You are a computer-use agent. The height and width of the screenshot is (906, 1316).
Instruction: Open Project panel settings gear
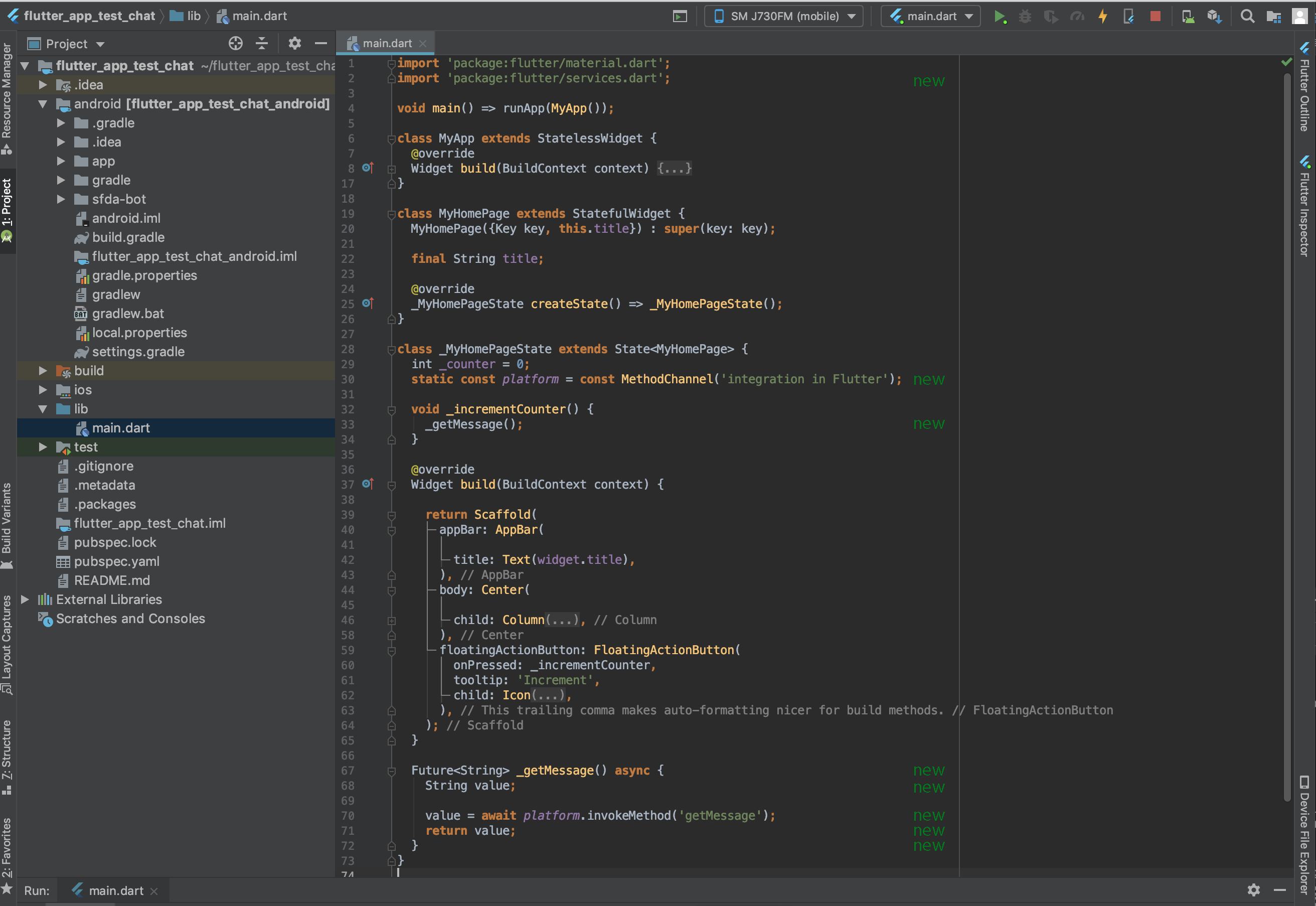tap(294, 43)
